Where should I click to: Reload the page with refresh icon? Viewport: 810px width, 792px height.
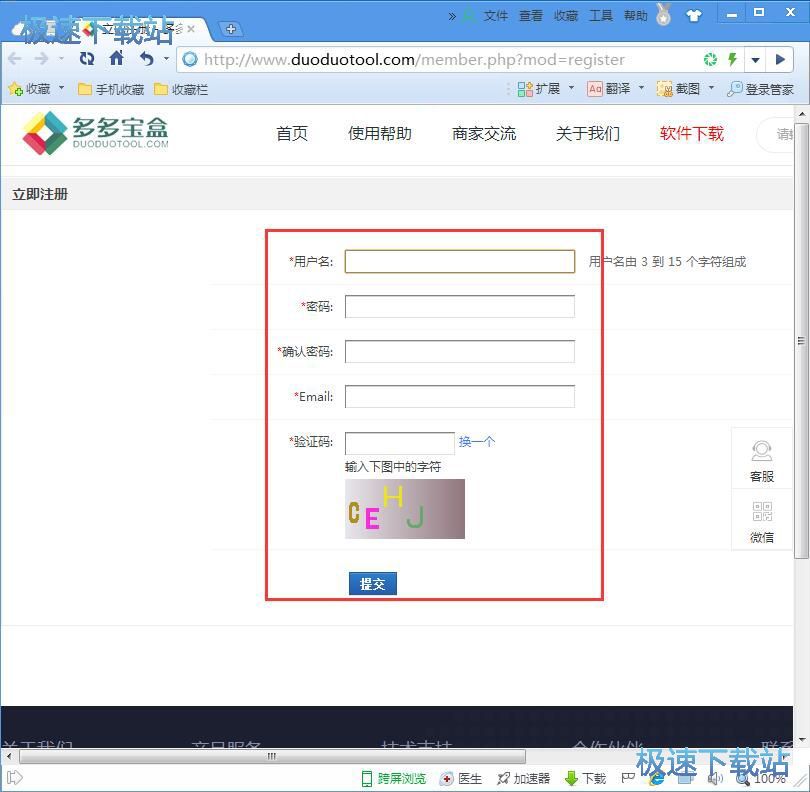tap(87, 59)
